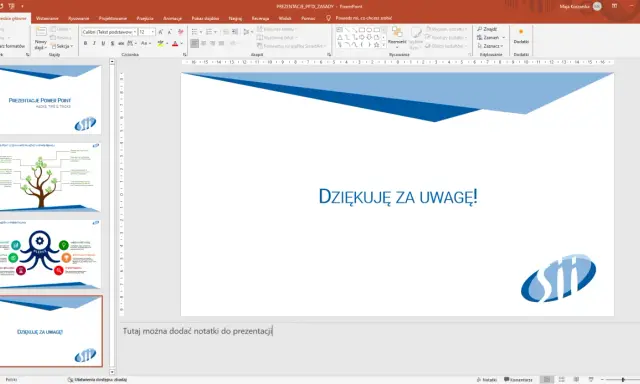Clear all formatting with the eraser icon
This screenshot has height=384, width=640.
click(x=180, y=32)
